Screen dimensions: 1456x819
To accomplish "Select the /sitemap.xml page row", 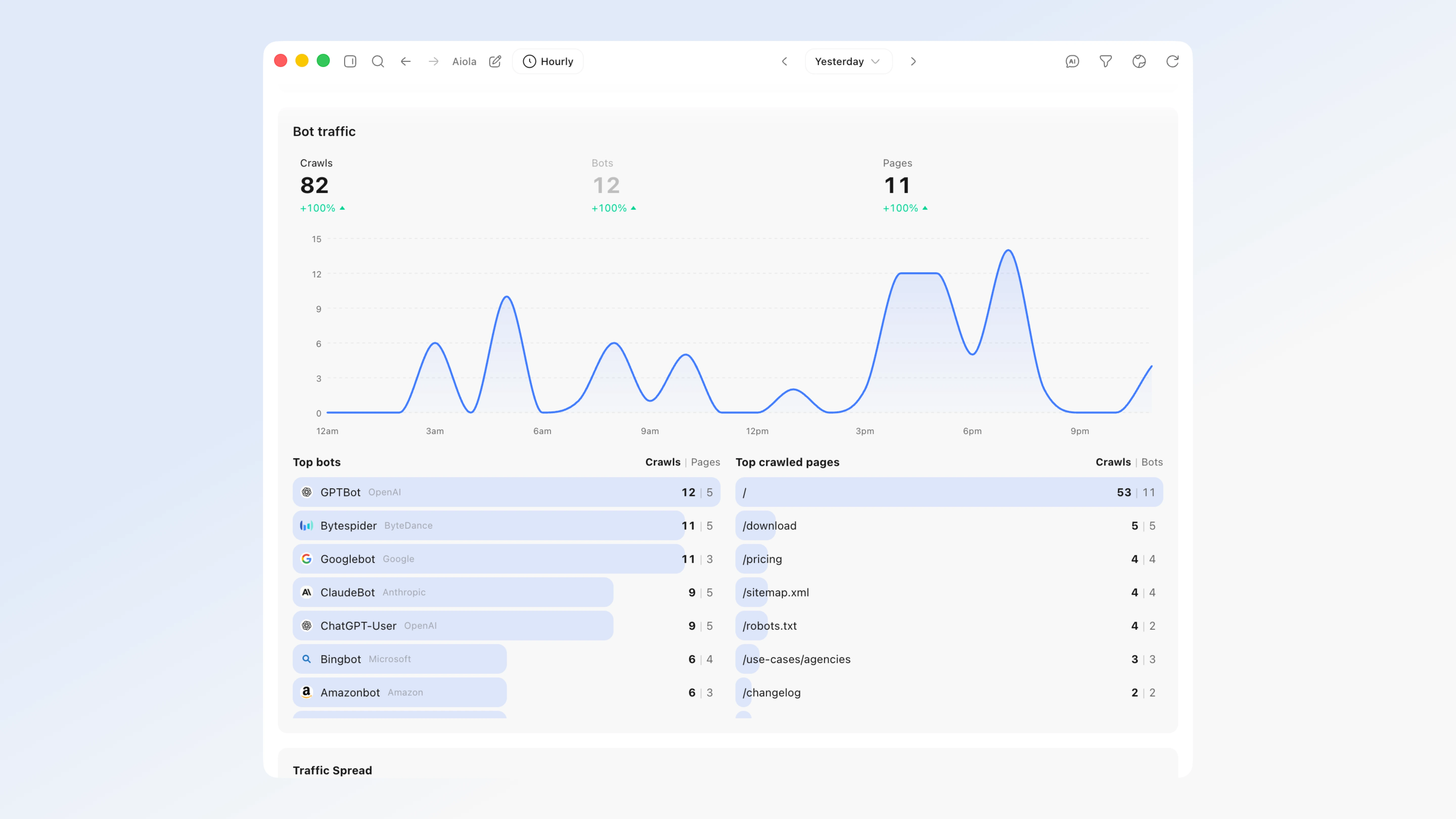I will 949,592.
